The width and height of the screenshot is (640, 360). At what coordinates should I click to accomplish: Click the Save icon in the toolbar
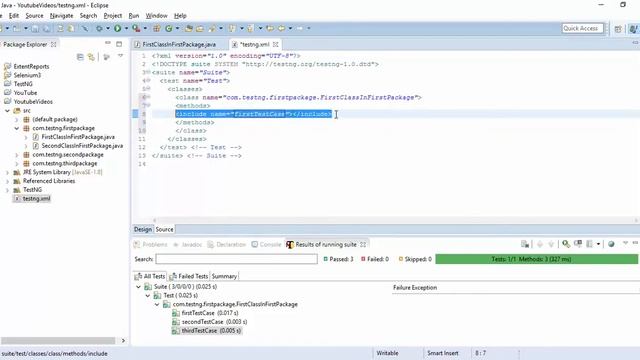tap(35, 28)
